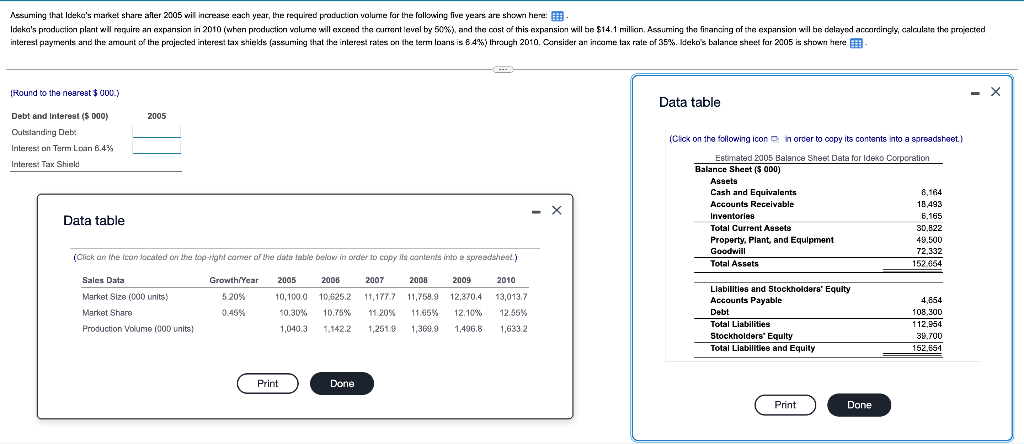
Task: Select production volume cell 1,251.9
Action: tap(381, 329)
